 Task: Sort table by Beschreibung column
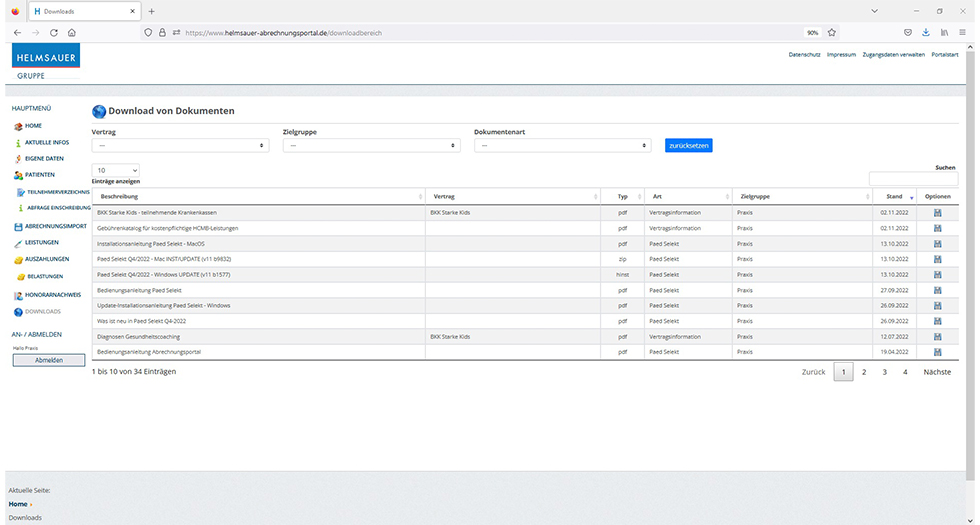(x=259, y=196)
